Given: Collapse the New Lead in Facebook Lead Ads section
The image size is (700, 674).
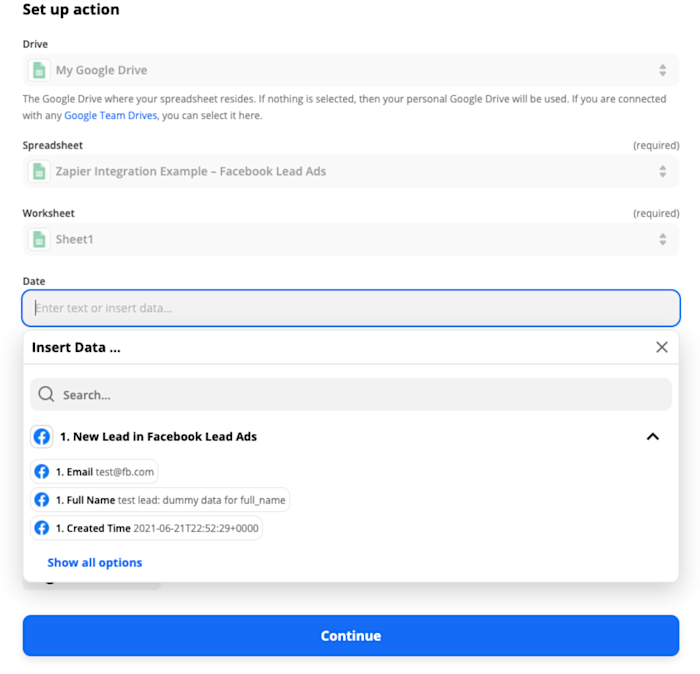Looking at the screenshot, I should click(x=653, y=437).
